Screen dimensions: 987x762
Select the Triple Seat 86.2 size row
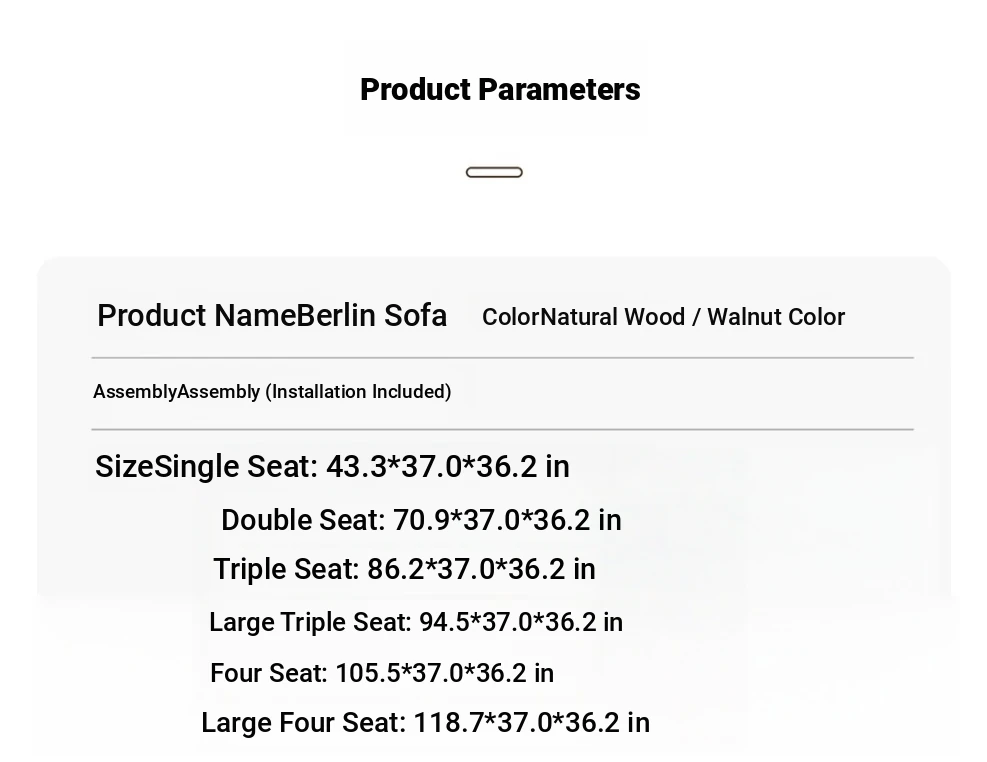[404, 569]
